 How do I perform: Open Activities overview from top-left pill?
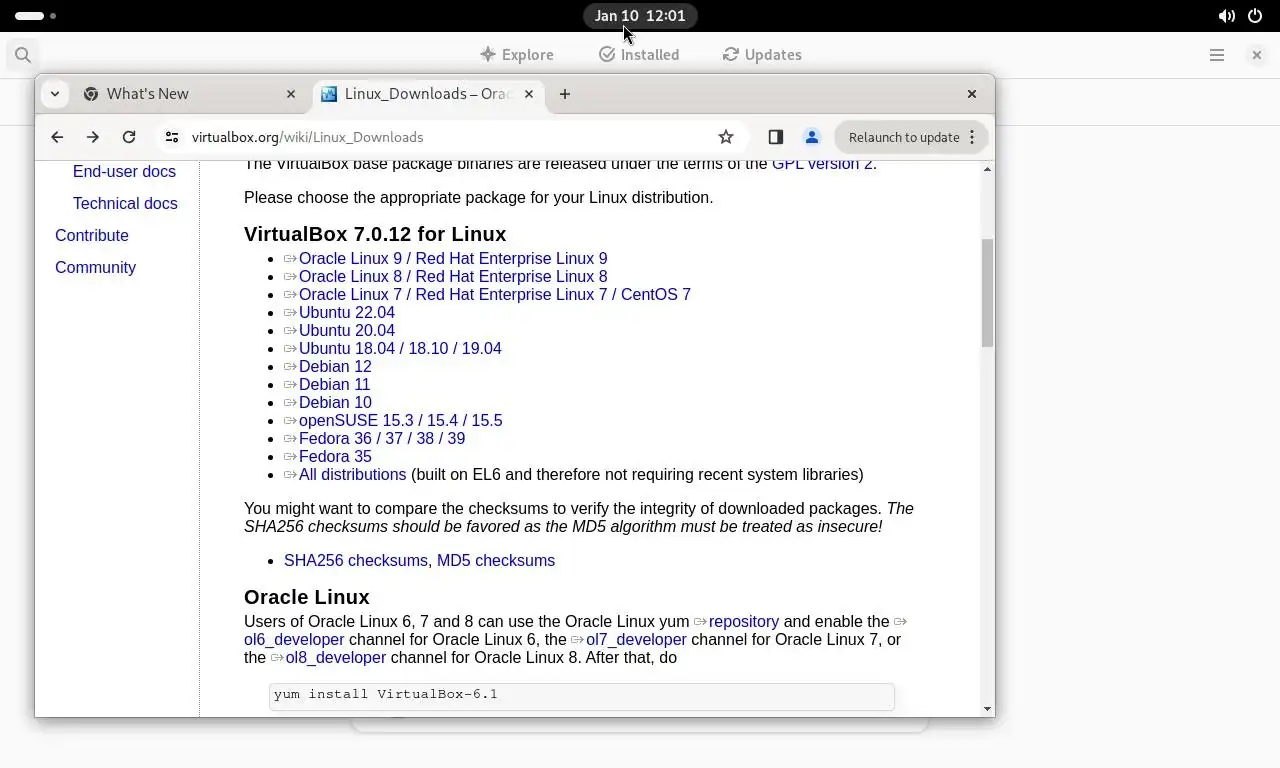[x=36, y=16]
